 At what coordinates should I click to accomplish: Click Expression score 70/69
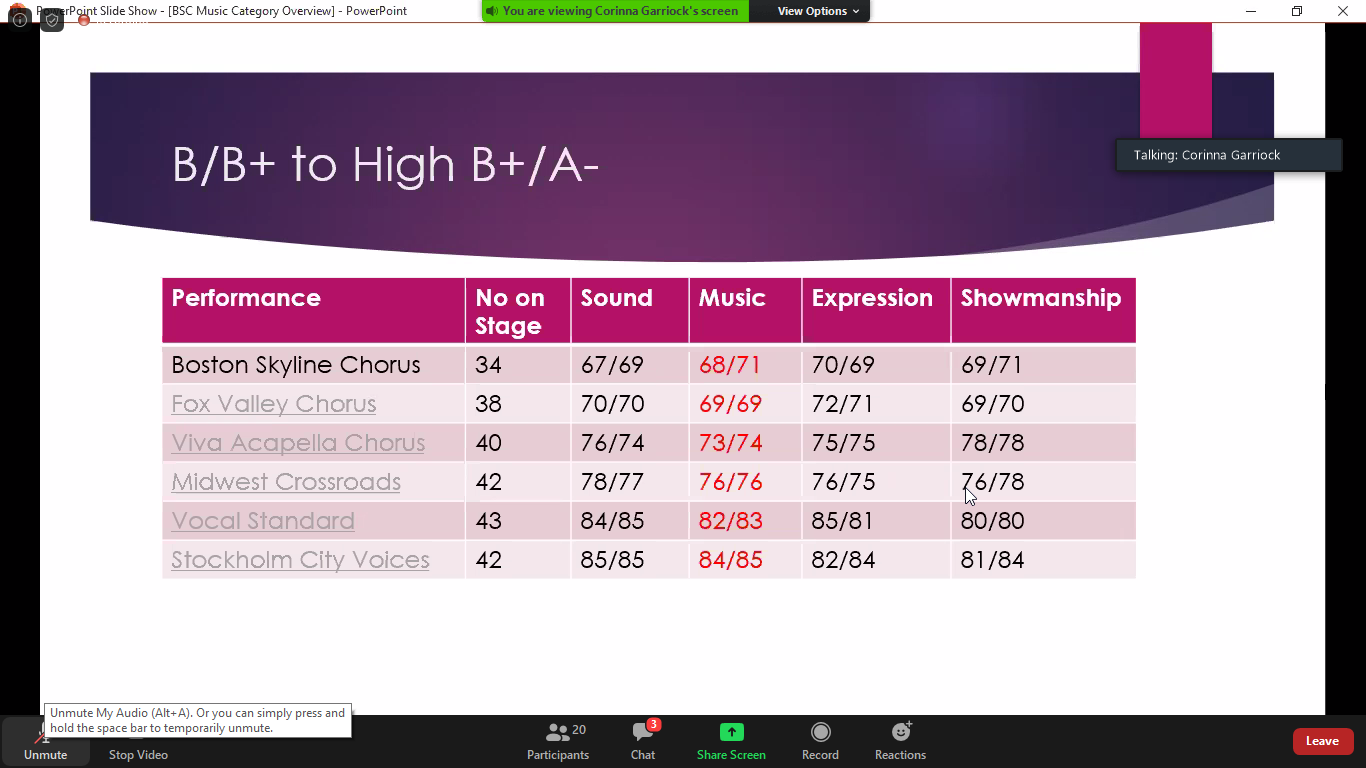(843, 365)
